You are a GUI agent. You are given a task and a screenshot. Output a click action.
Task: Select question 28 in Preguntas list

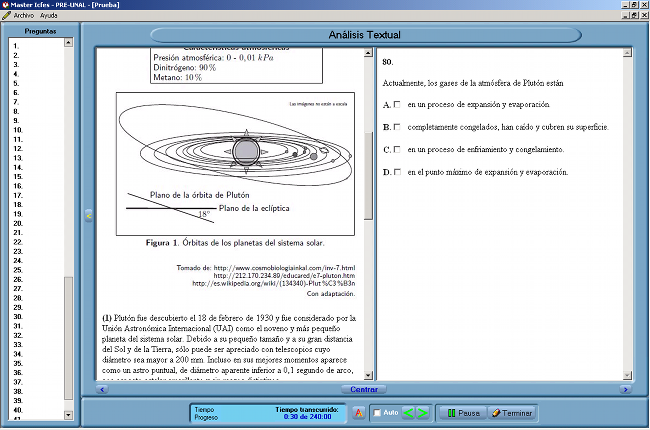[x=18, y=298]
